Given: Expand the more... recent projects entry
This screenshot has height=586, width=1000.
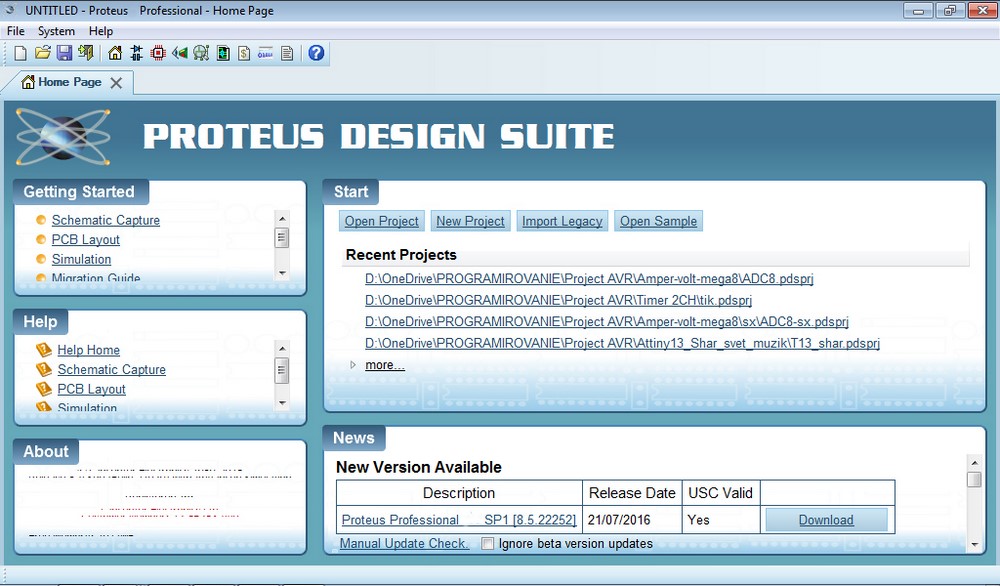Looking at the screenshot, I should pos(384,364).
